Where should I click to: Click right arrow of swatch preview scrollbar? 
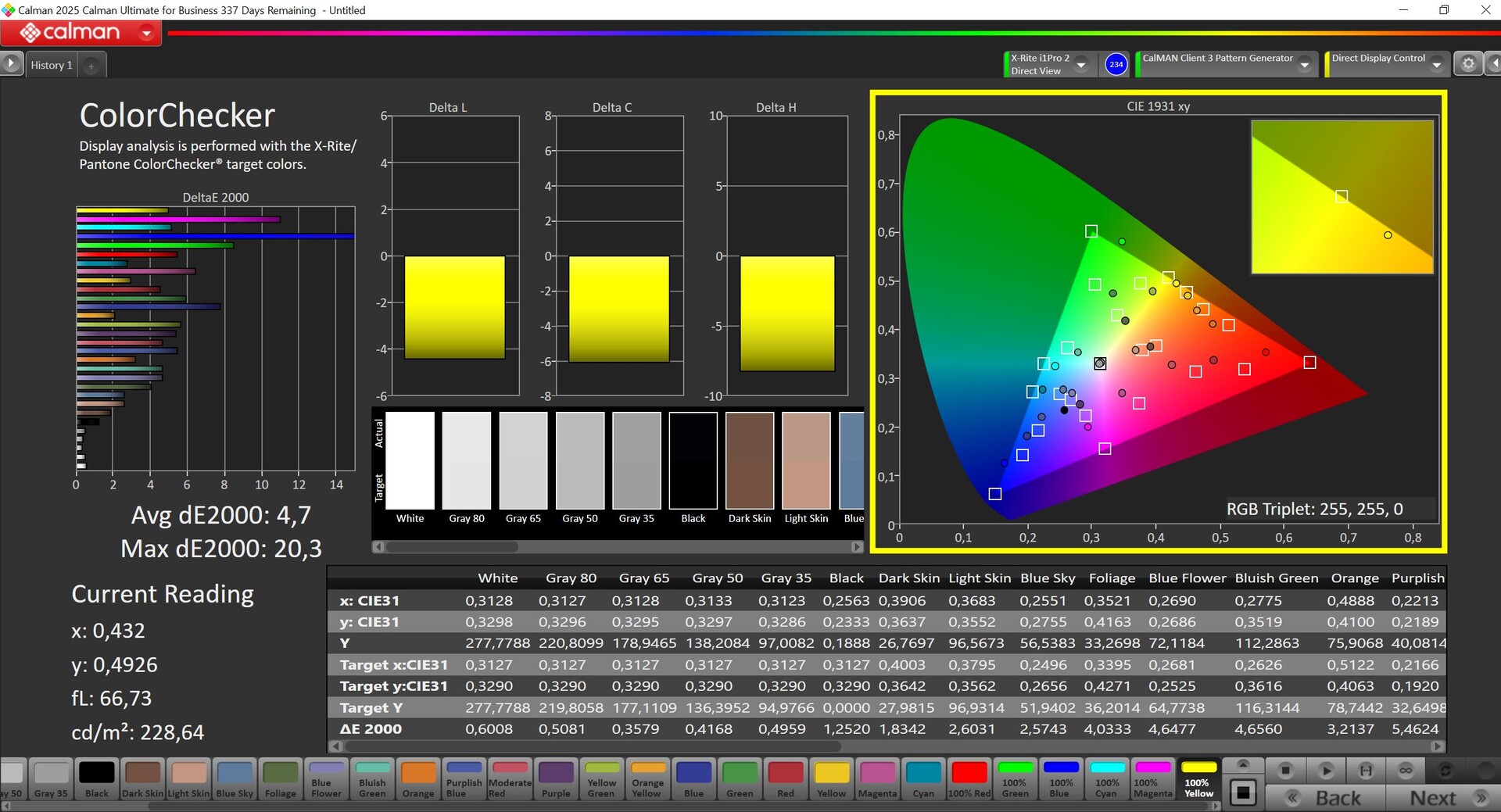tap(857, 547)
